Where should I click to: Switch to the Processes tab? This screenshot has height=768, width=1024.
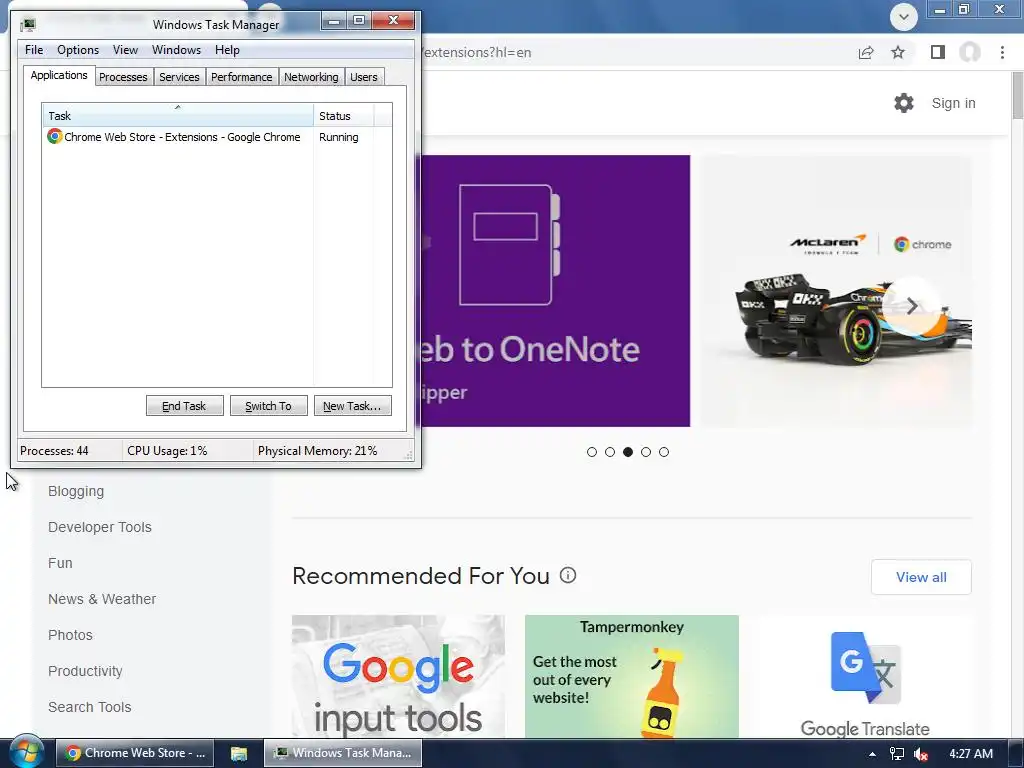pos(123,77)
